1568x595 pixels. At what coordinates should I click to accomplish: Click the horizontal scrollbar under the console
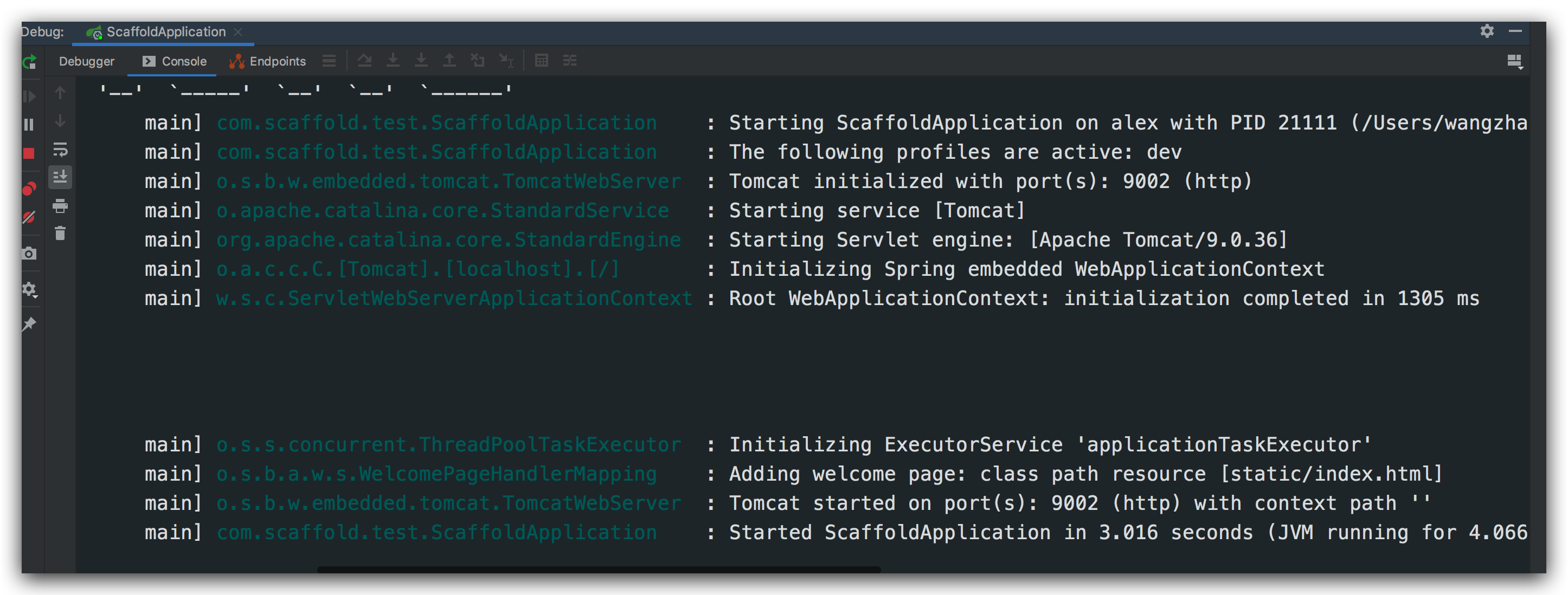tap(599, 570)
